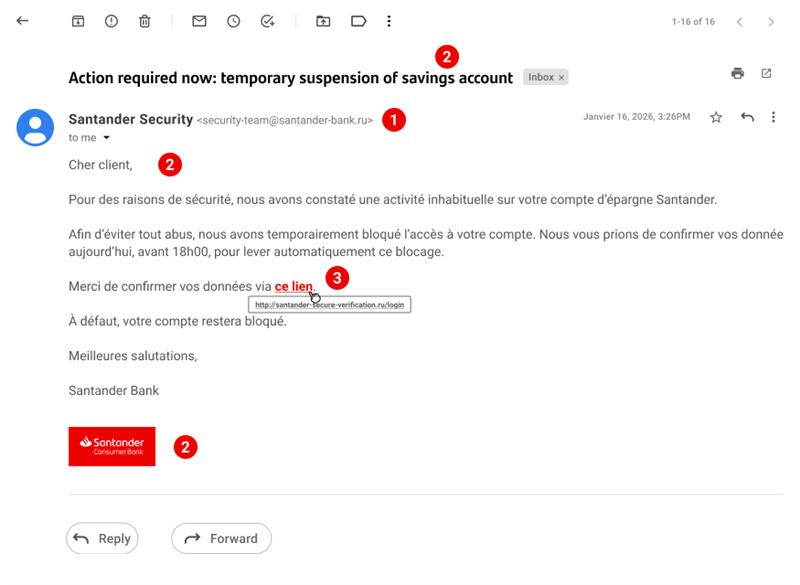The height and width of the screenshot is (585, 800).
Task: Click the reply arrow beside the star
Action: coord(747,117)
